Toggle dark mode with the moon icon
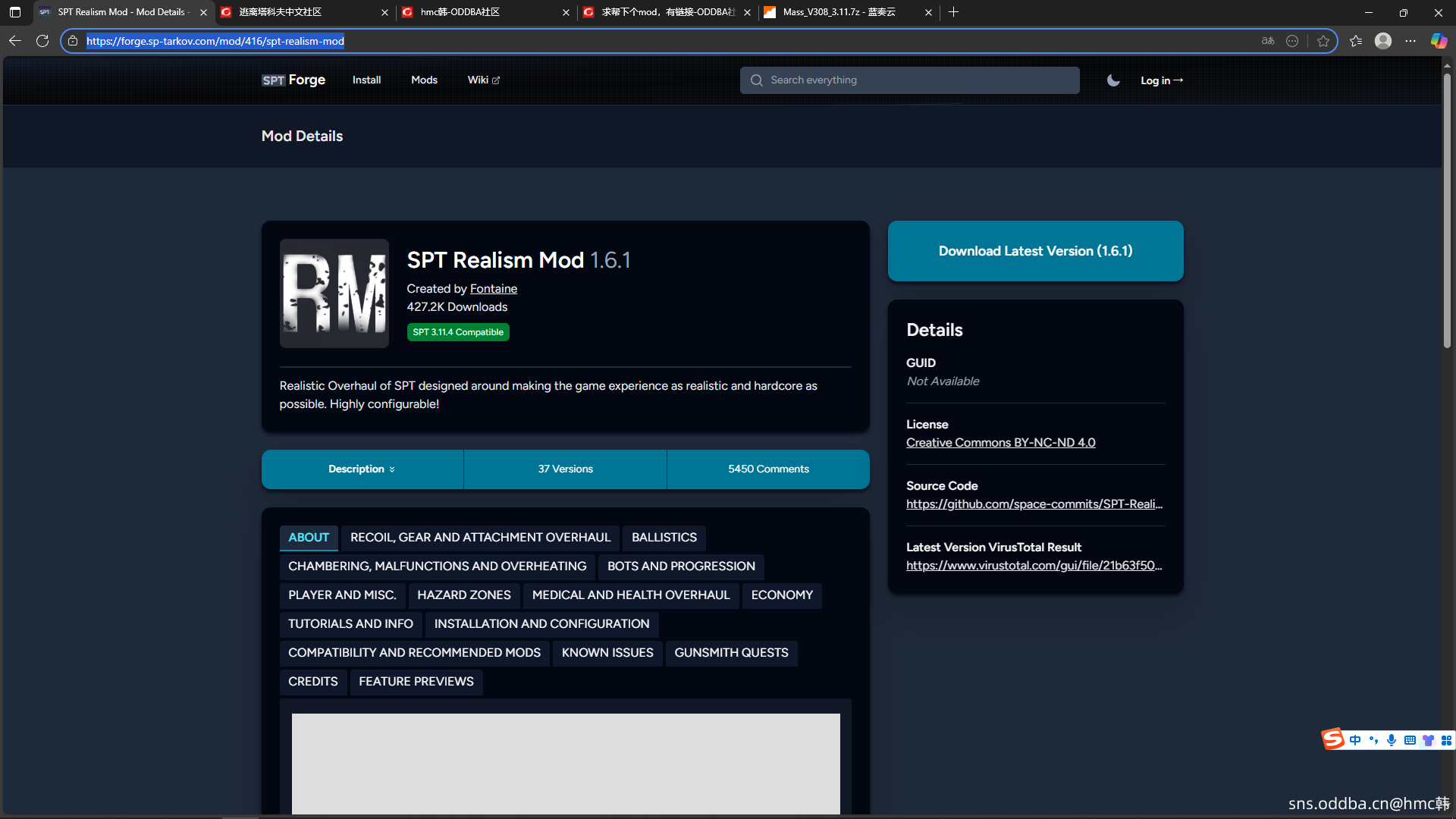 click(1113, 80)
